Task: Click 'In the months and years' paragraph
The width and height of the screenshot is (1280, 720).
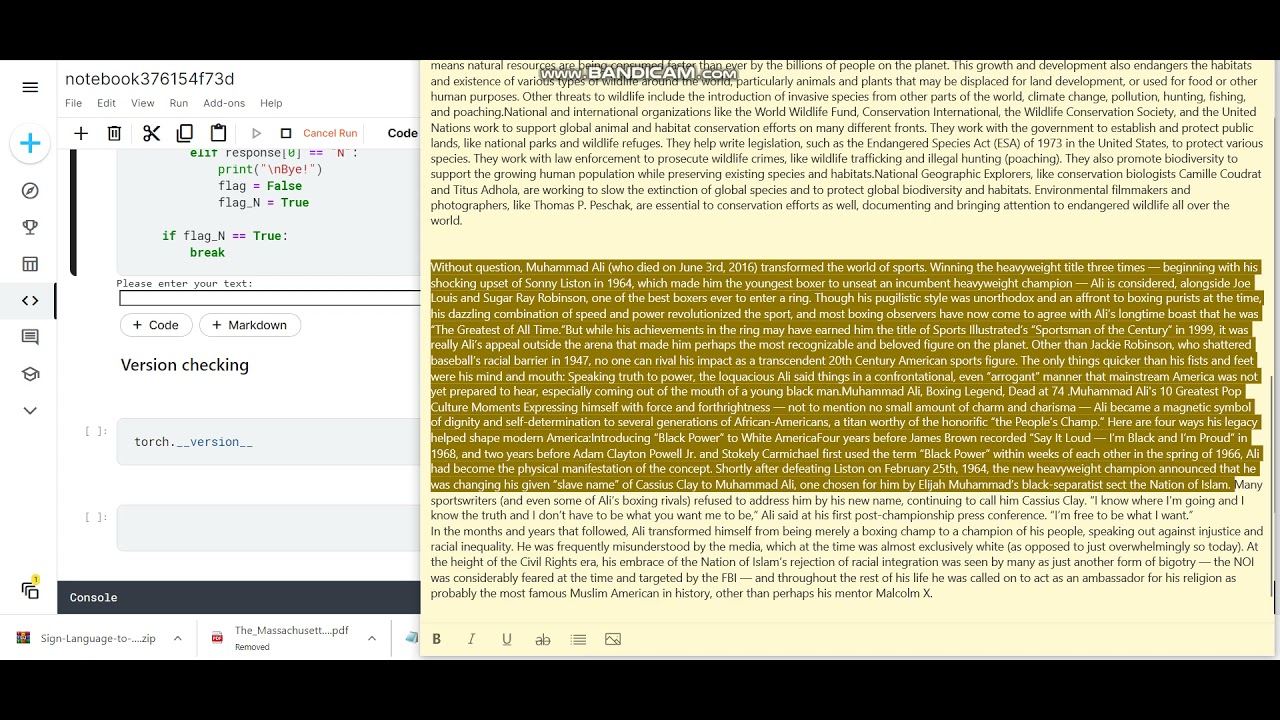Action: pos(846,562)
